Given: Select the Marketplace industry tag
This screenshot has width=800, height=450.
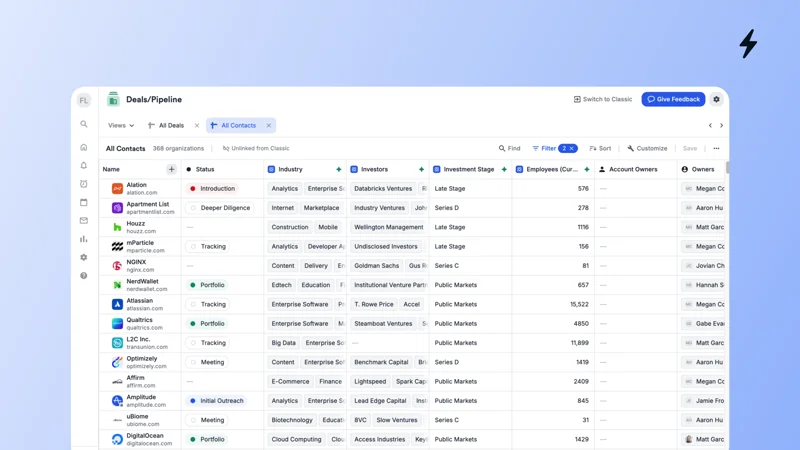Looking at the screenshot, I should [321, 208].
